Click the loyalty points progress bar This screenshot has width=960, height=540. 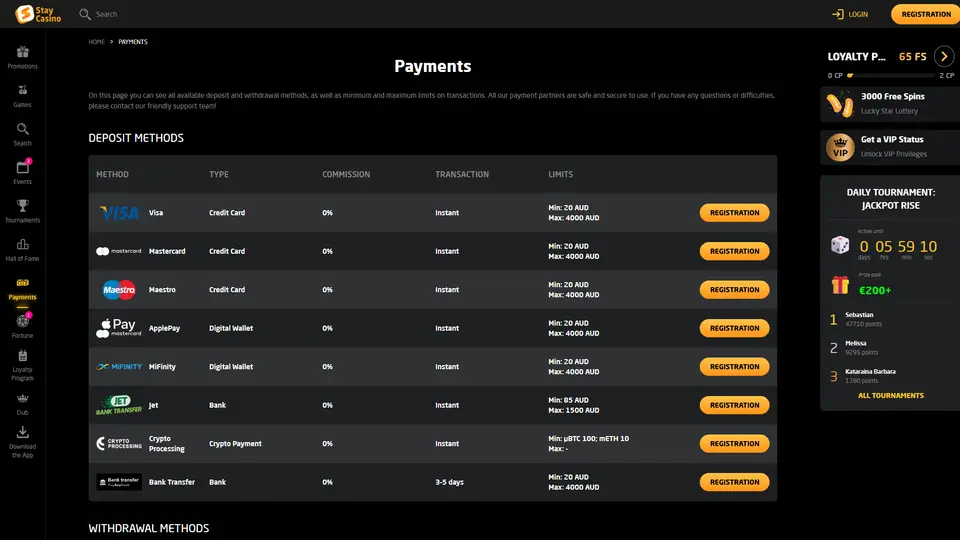coord(890,75)
